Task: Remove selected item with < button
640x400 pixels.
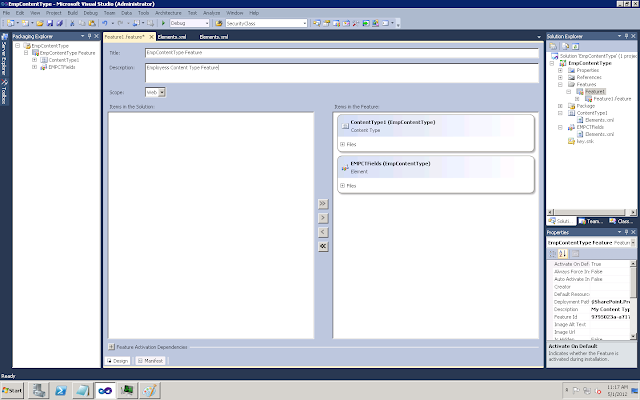Action: pos(323,232)
